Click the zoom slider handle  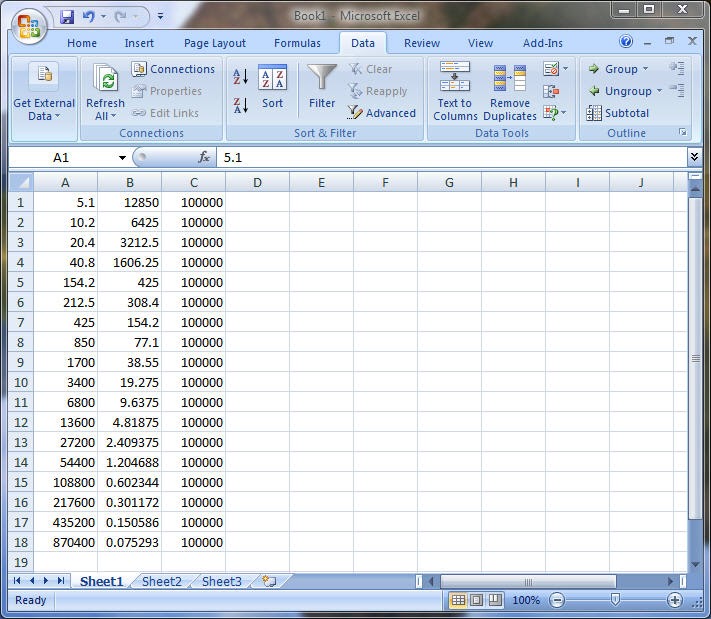(x=615, y=600)
